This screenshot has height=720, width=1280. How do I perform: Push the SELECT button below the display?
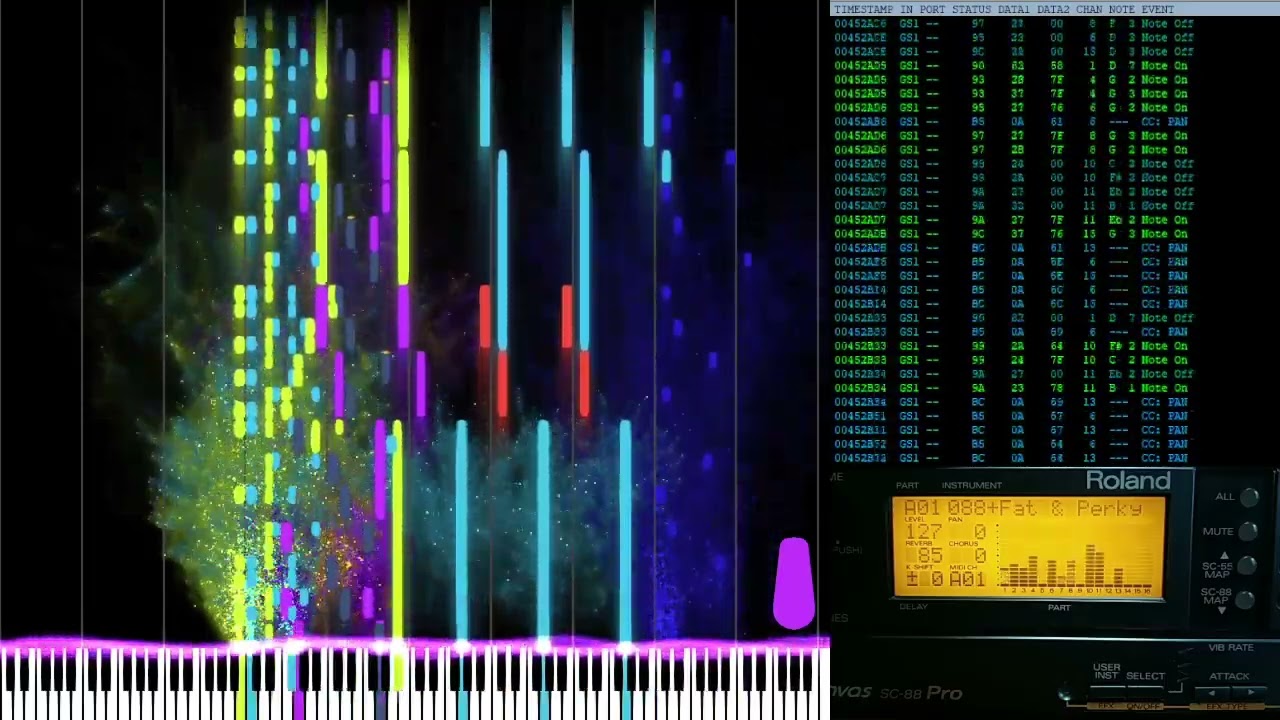pos(1146,690)
